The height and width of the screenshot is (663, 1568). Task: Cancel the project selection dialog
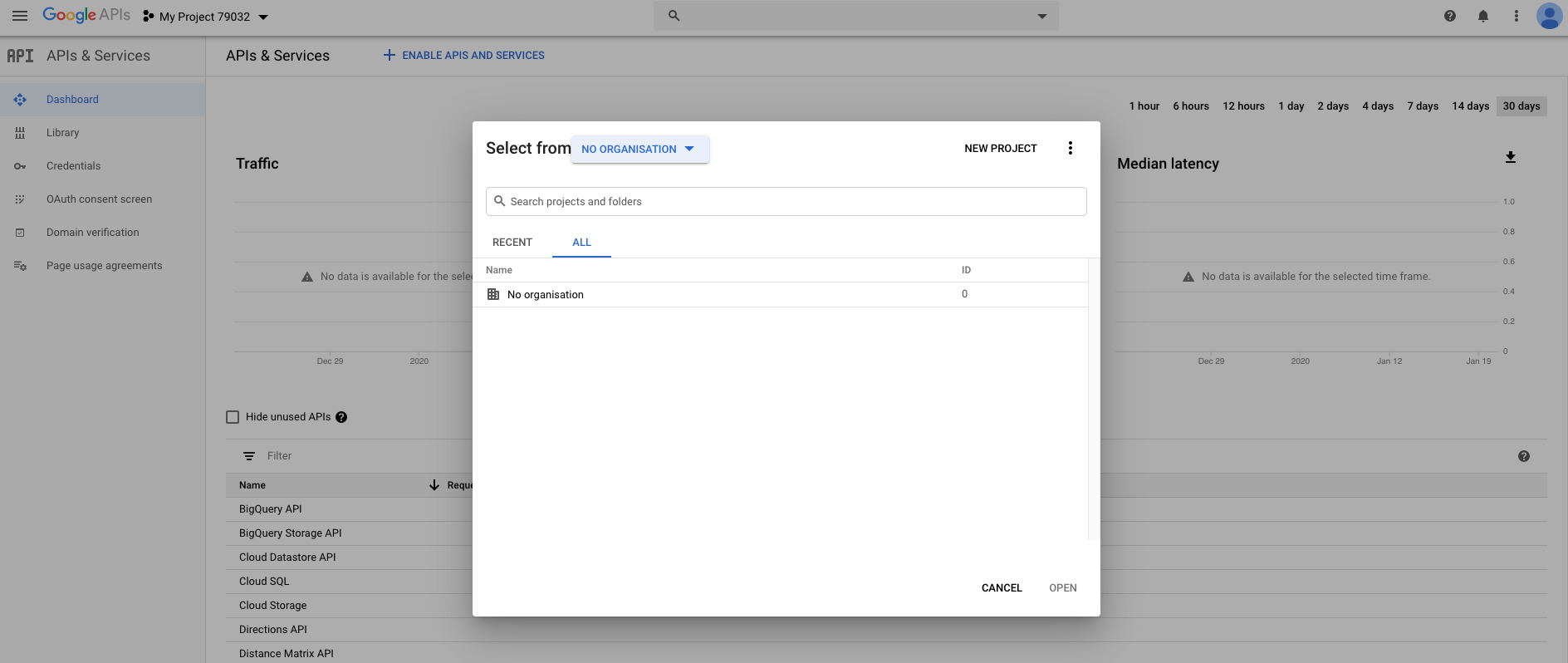point(1002,587)
